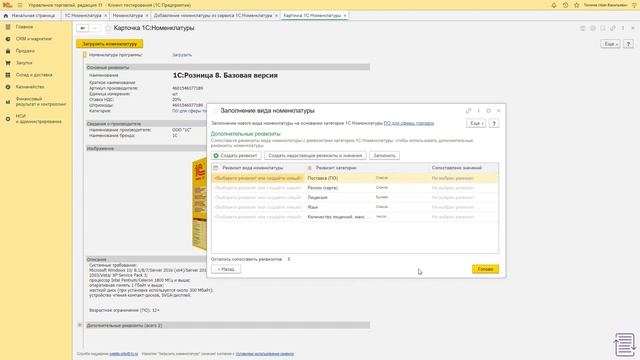Click the home icon on Начальная страница tab
640x360 pixels.
click(x=6, y=16)
